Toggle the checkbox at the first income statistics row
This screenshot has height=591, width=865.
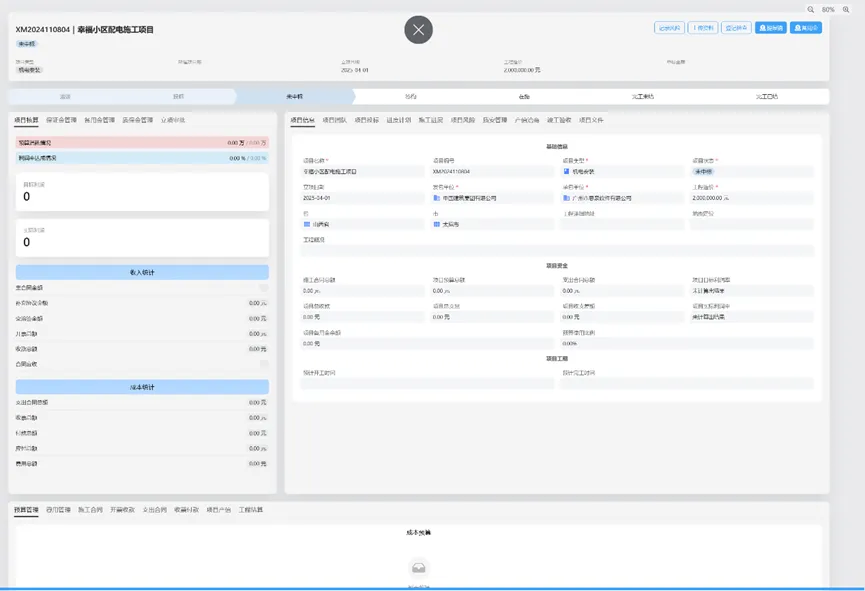[264, 288]
